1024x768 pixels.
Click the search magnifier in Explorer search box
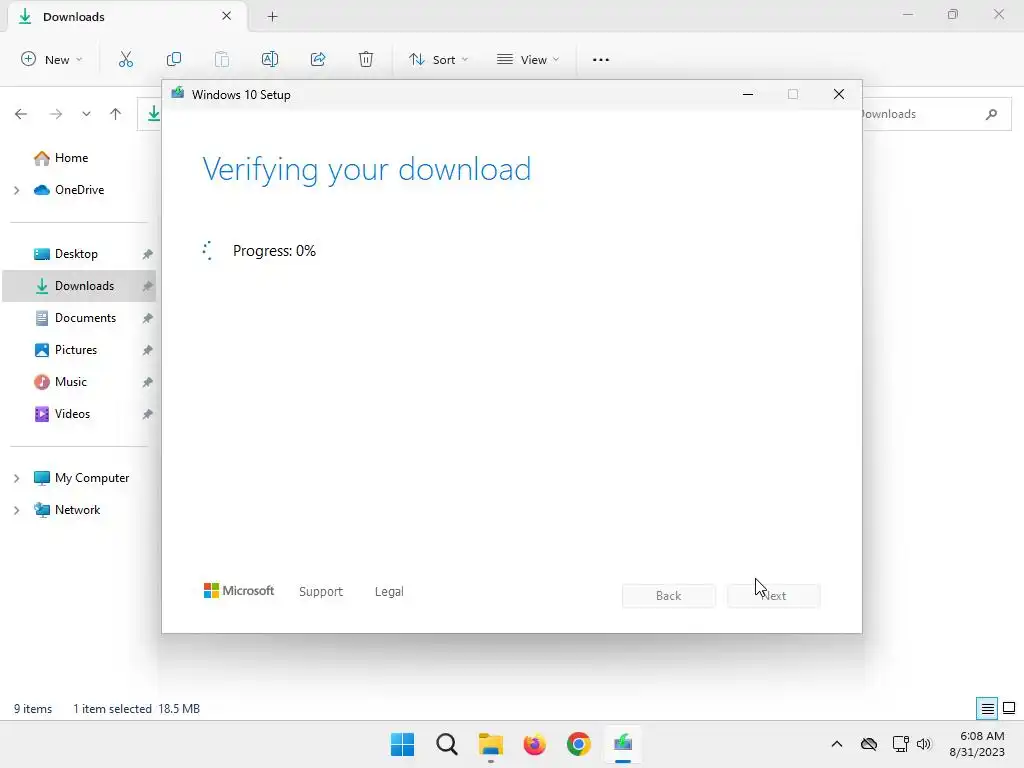coord(991,114)
